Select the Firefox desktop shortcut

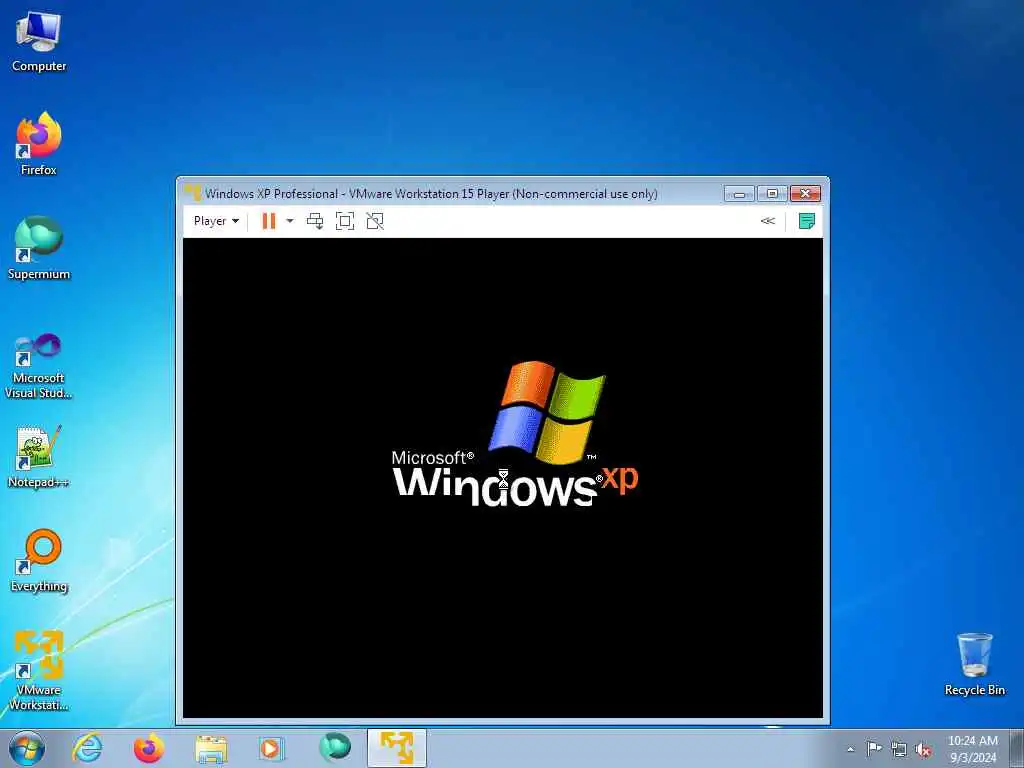39,144
